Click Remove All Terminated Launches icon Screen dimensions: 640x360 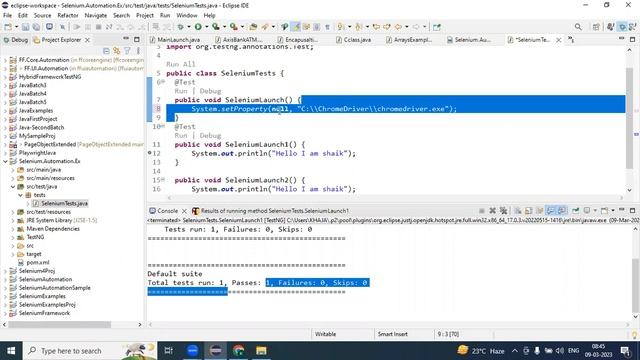tap(503, 211)
